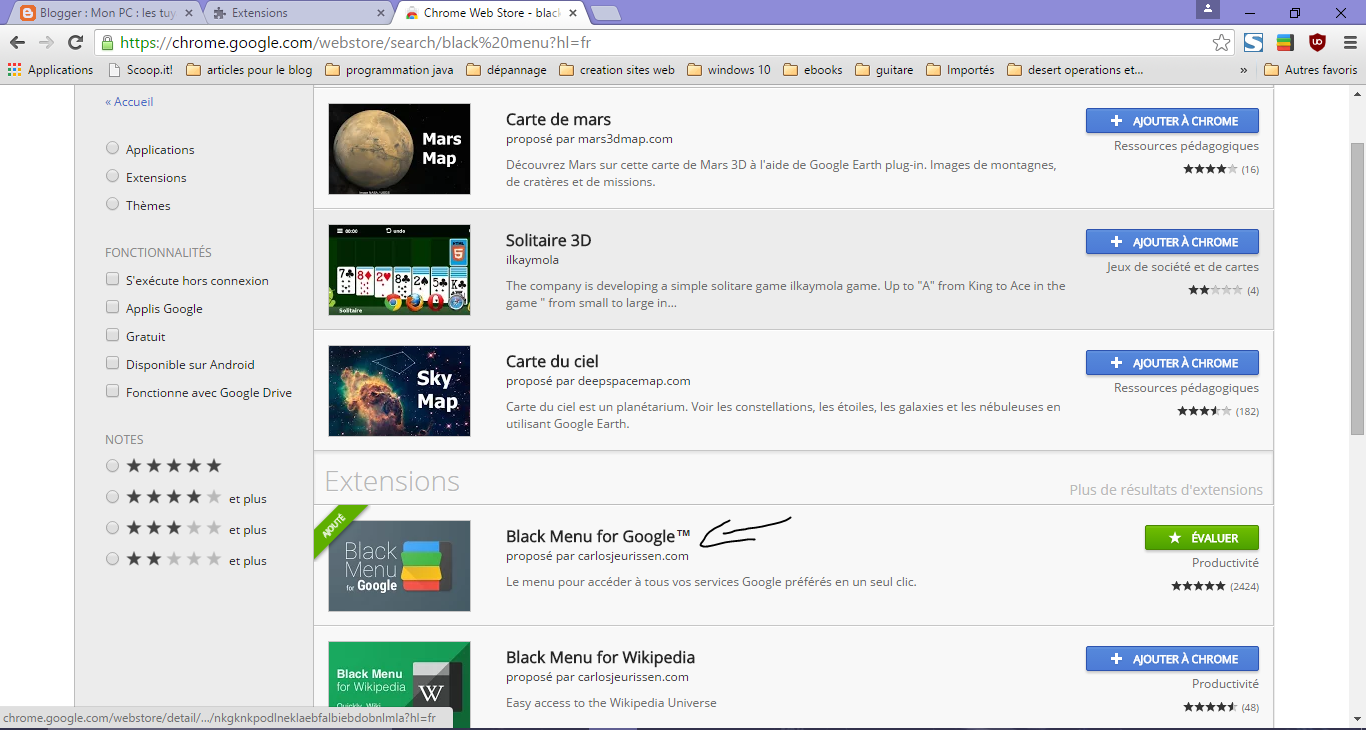Open the 'Black Menu for Google™' title
The image size is (1366, 730).
598,537
